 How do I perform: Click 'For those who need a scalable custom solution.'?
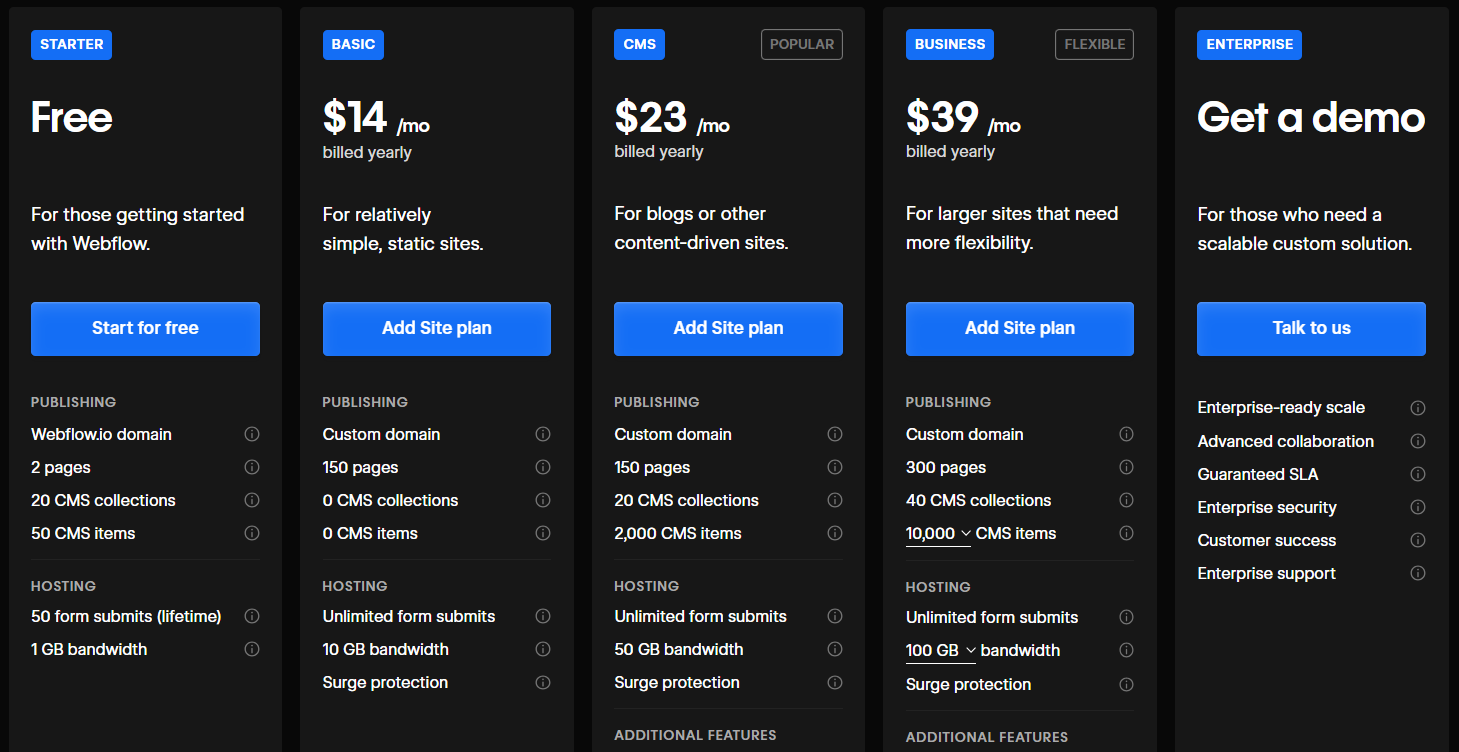(1305, 229)
